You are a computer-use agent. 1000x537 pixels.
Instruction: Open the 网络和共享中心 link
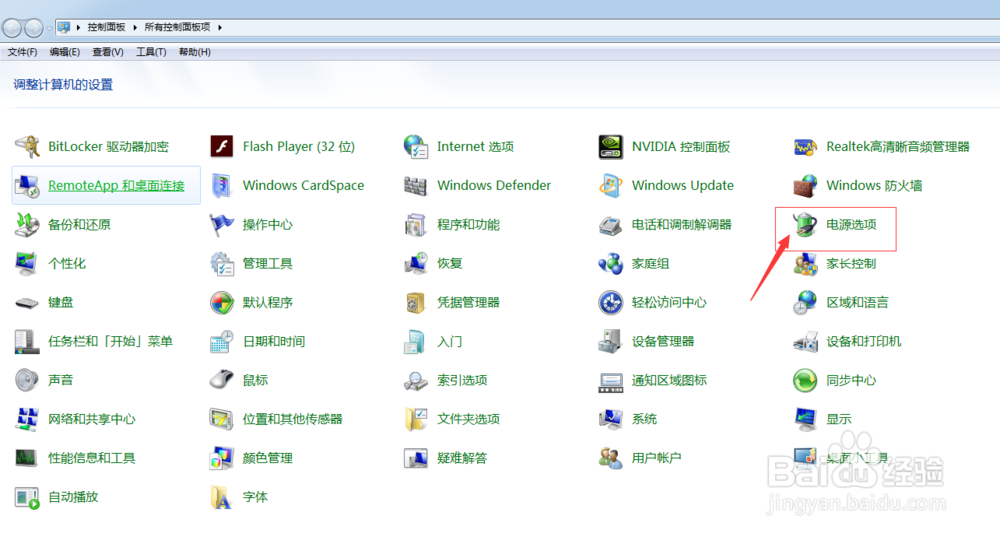(x=92, y=419)
